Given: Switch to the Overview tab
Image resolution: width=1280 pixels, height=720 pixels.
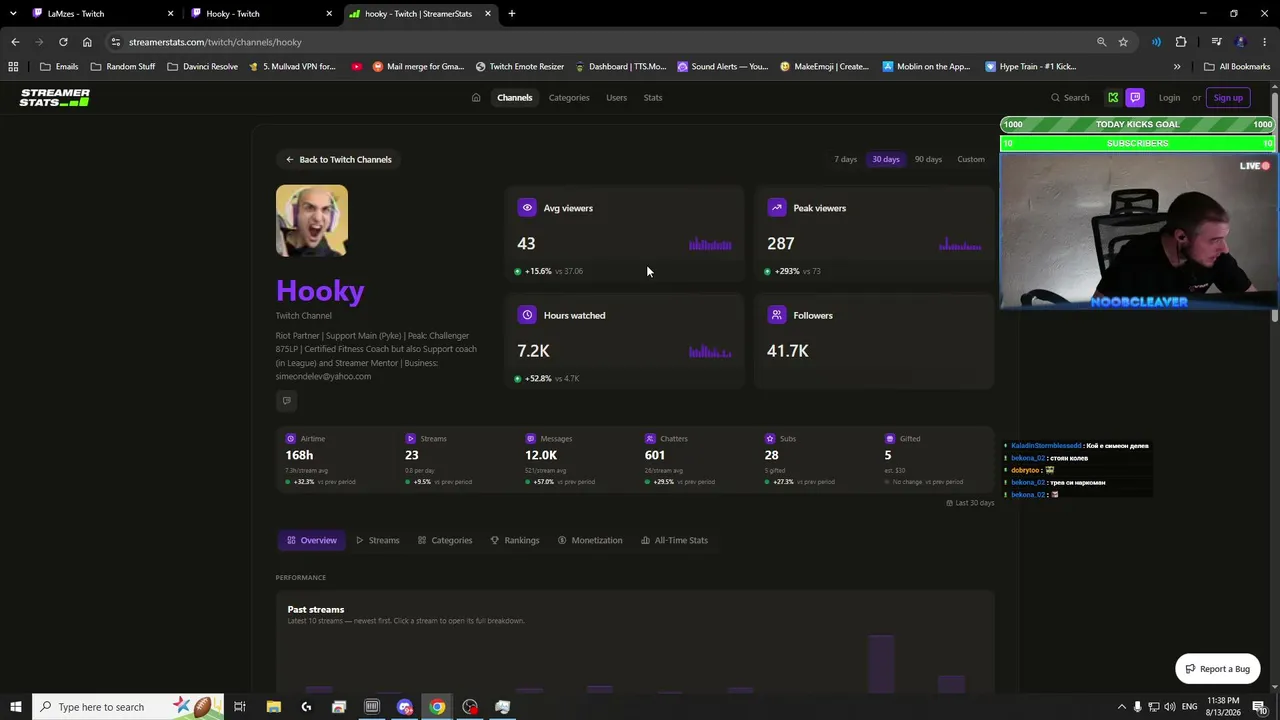Looking at the screenshot, I should tap(312, 540).
